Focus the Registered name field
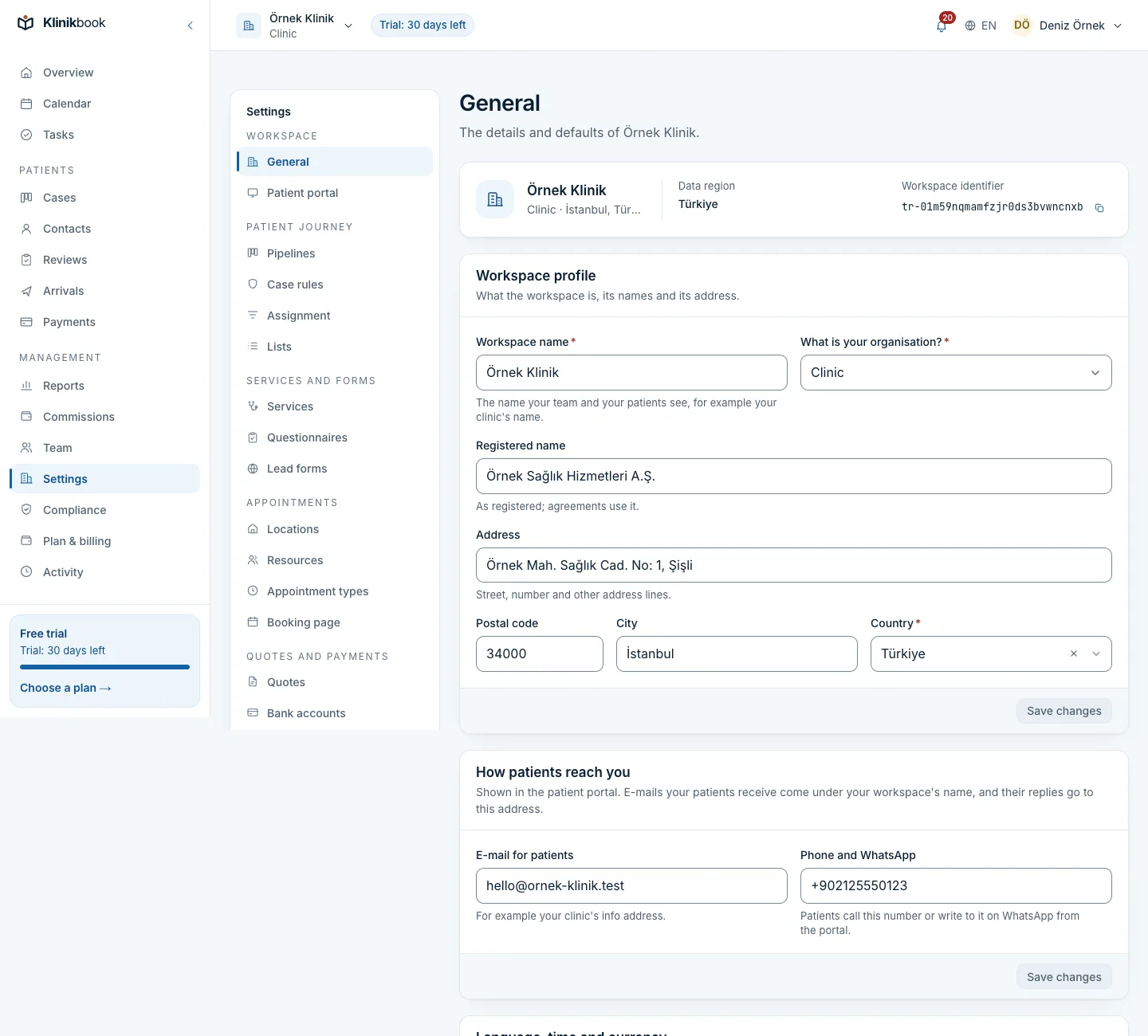Viewport: 1148px width, 1036px height. (794, 476)
